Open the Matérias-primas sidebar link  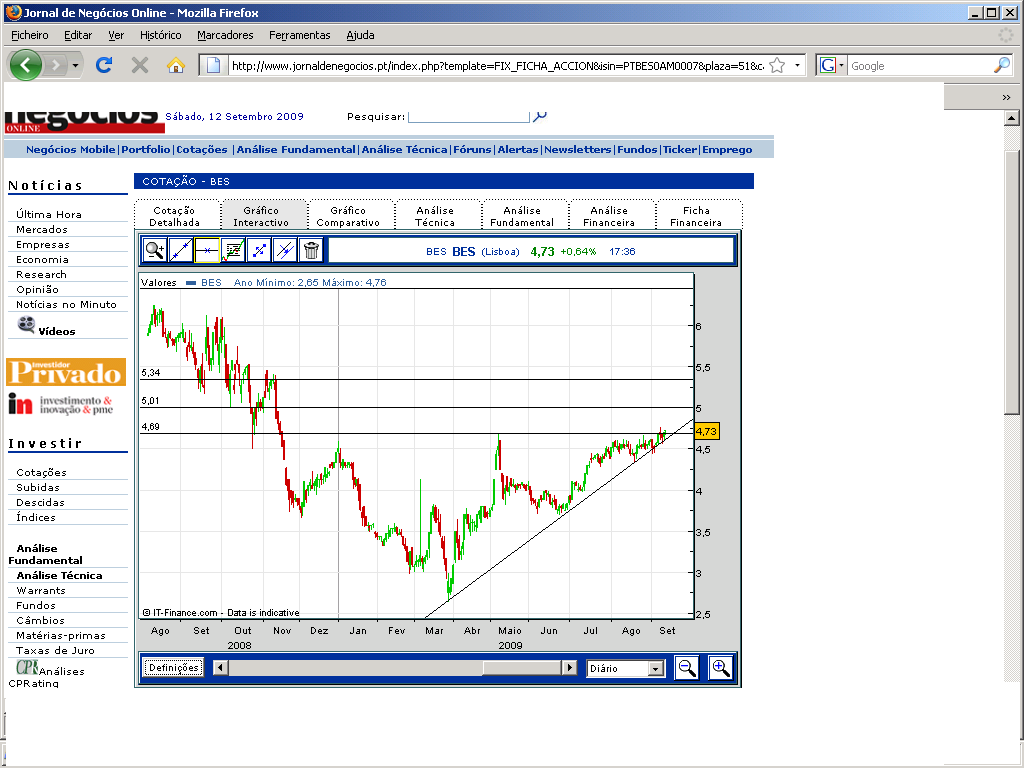click(61, 635)
